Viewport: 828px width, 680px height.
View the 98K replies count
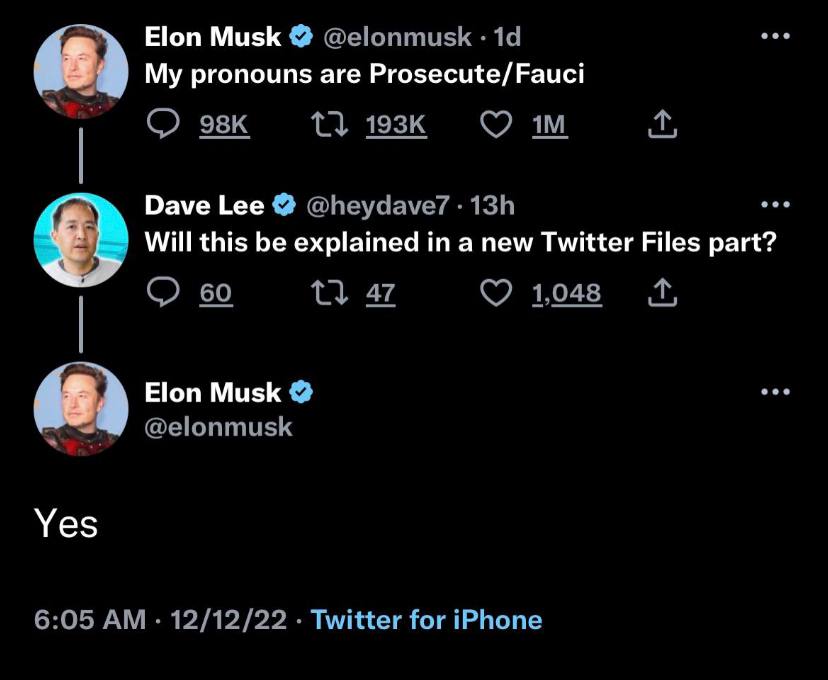coord(224,125)
